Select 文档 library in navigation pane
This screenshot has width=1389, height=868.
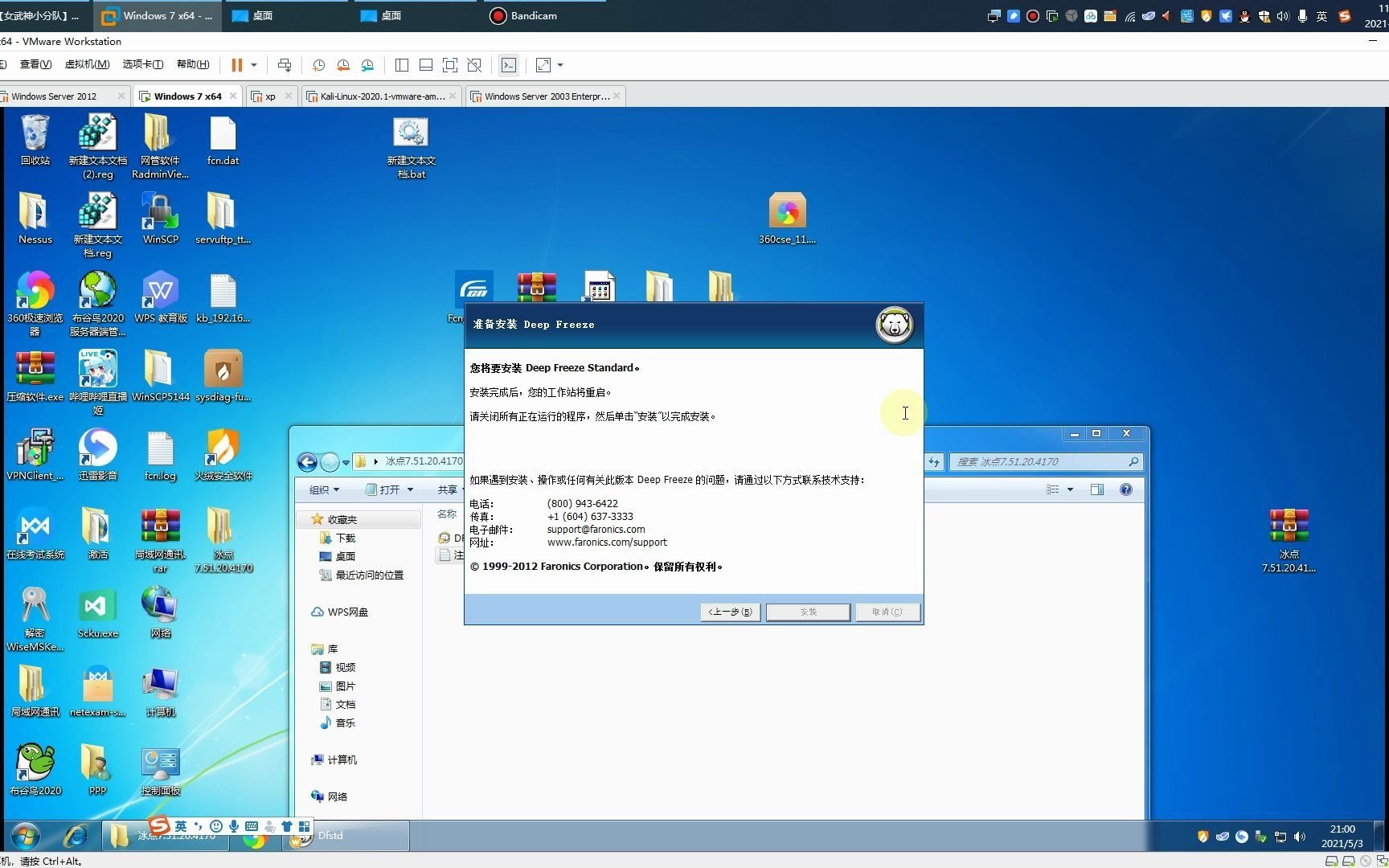(x=337, y=705)
